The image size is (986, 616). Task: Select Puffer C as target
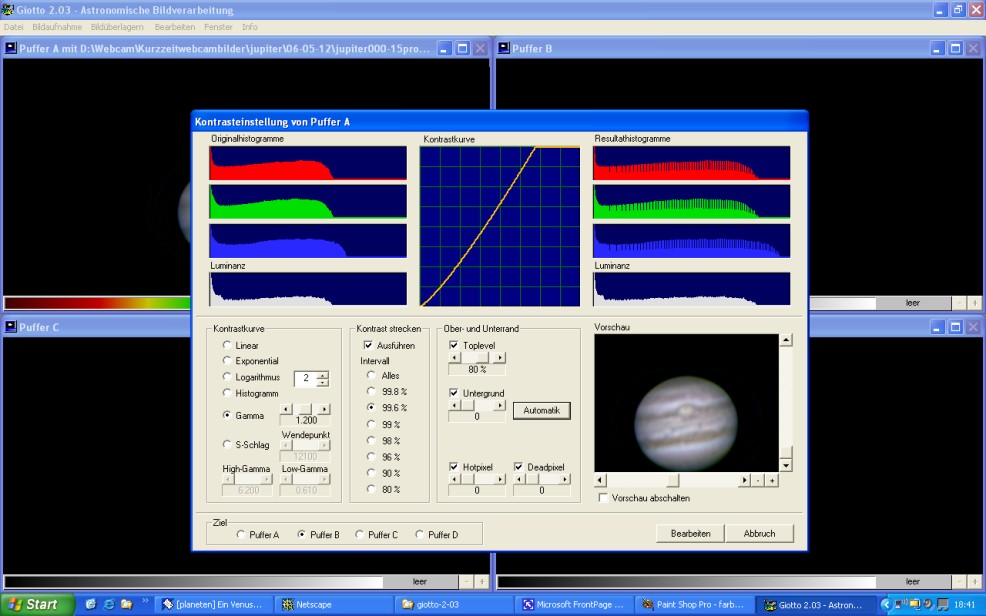[359, 535]
